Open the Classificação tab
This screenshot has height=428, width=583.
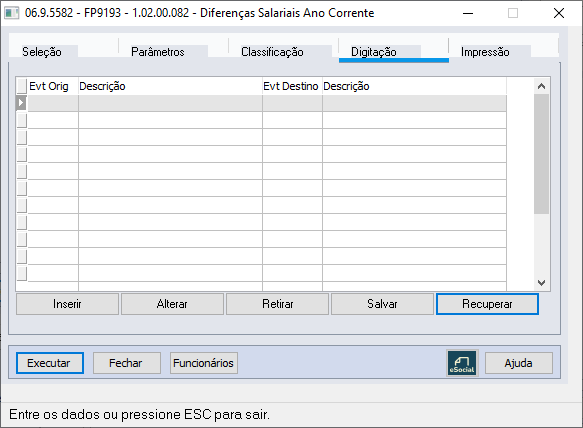272,52
